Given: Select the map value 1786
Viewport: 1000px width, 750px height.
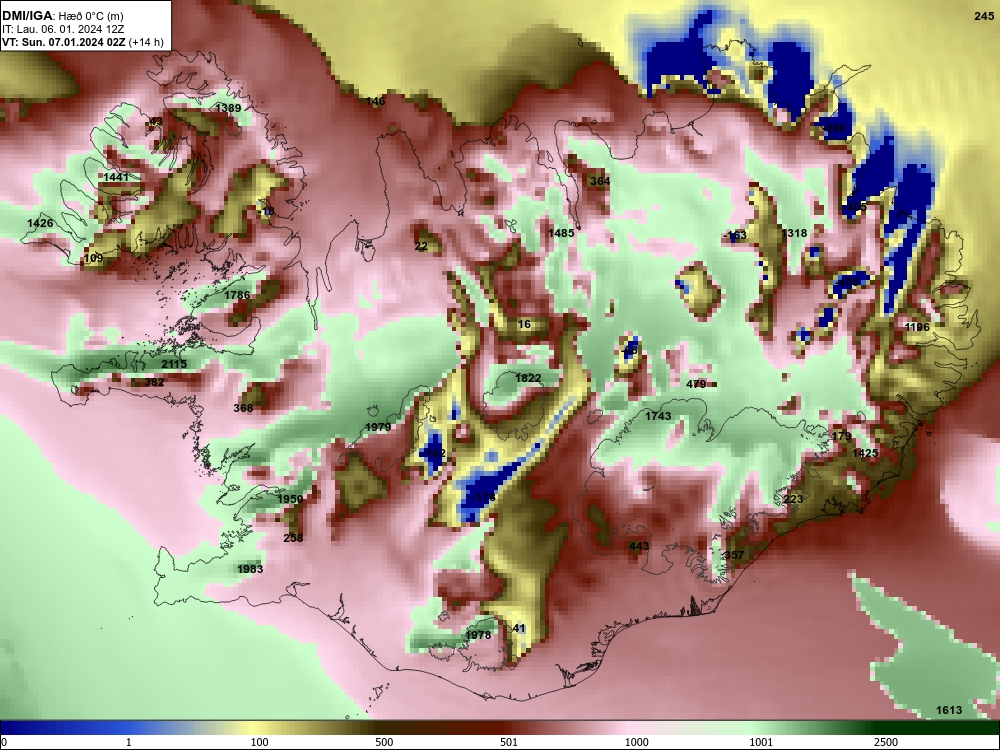Looking at the screenshot, I should 237,295.
